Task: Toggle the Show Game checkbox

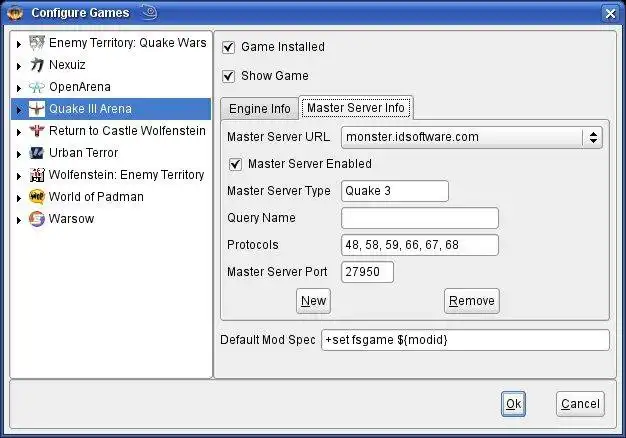Action: [x=228, y=76]
